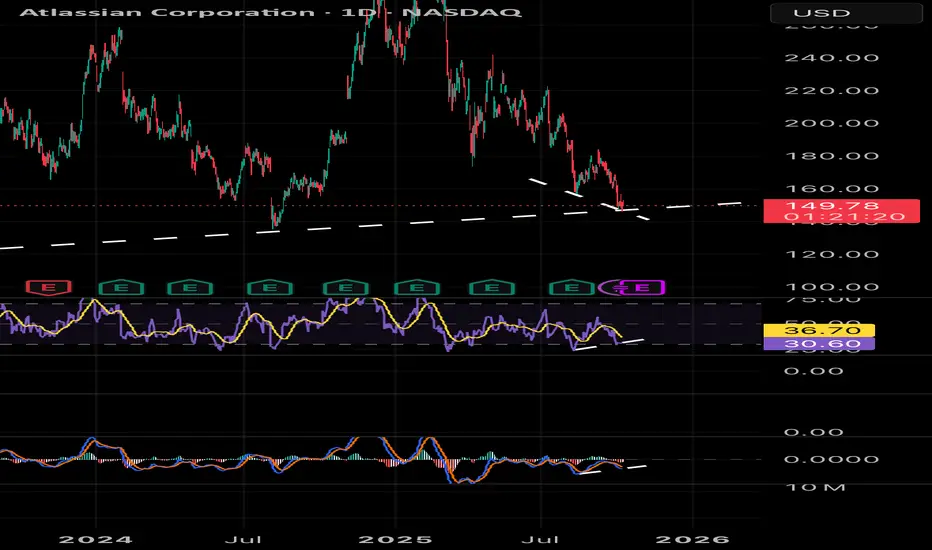Click the 200.00 price axis label

click(832, 123)
